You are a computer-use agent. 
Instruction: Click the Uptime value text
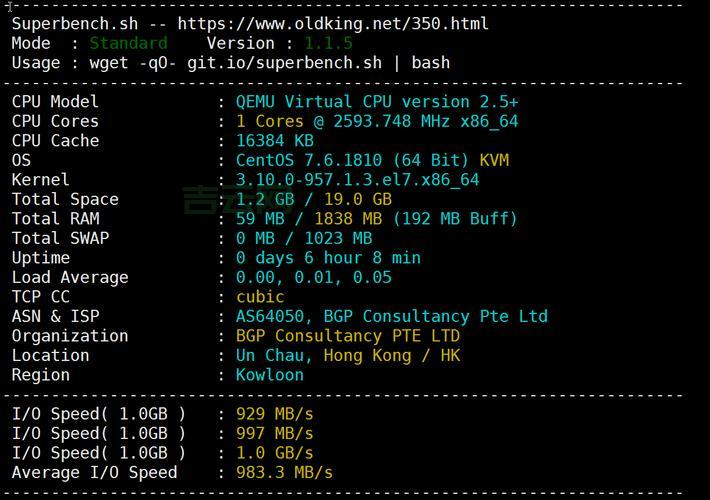tap(328, 258)
